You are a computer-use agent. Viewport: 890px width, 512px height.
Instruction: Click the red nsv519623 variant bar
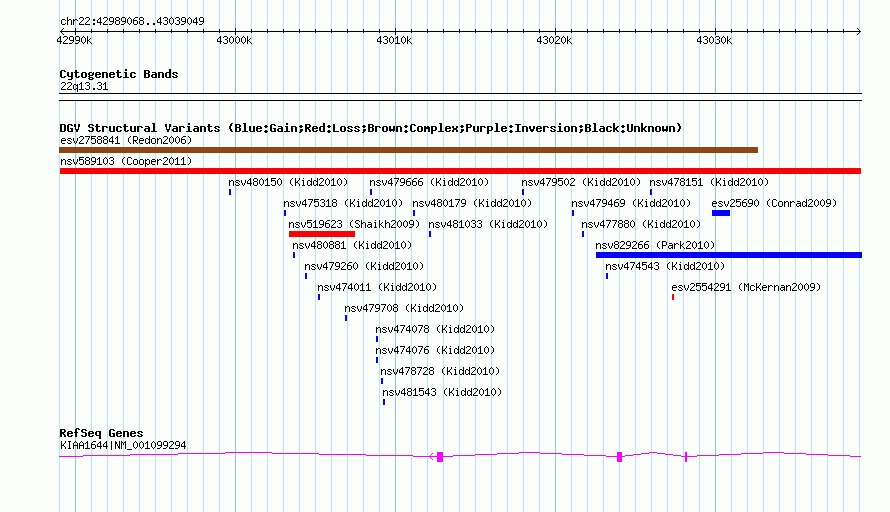[x=322, y=234]
